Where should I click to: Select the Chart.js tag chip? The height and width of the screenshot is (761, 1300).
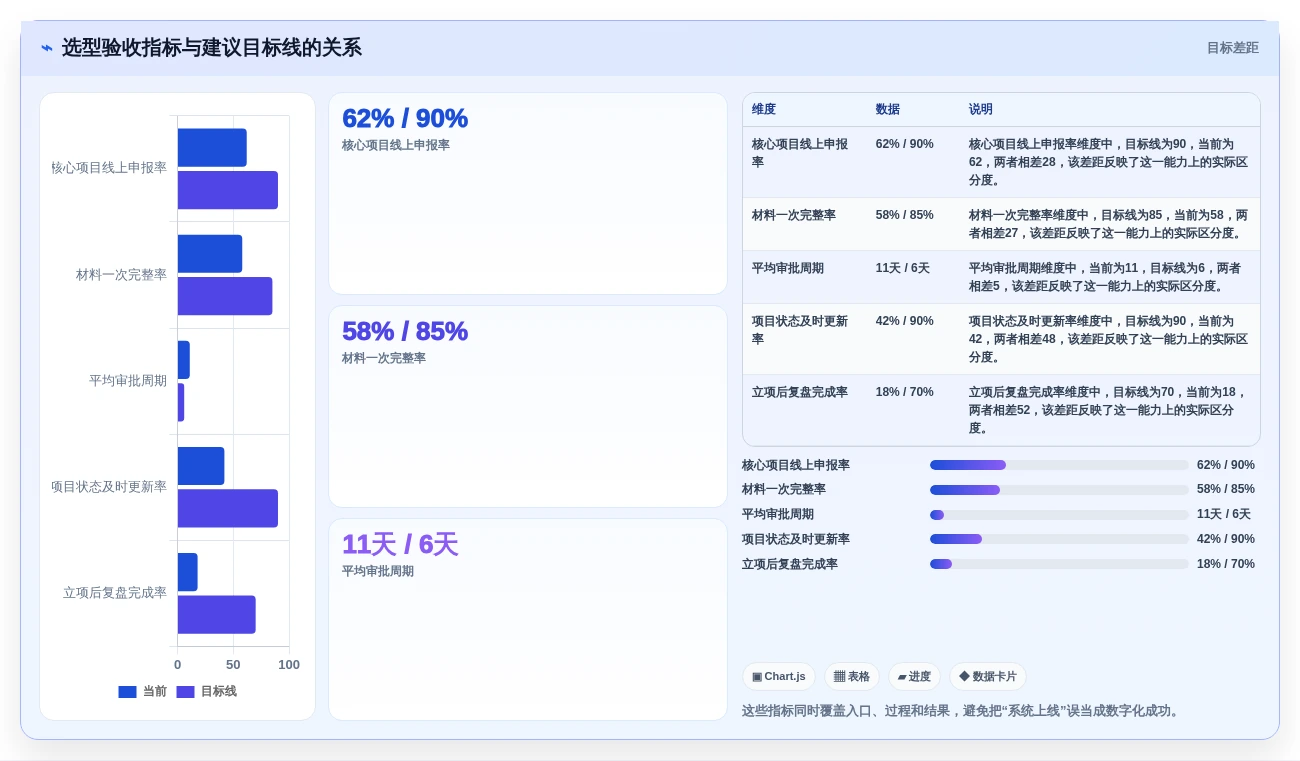[x=779, y=677]
